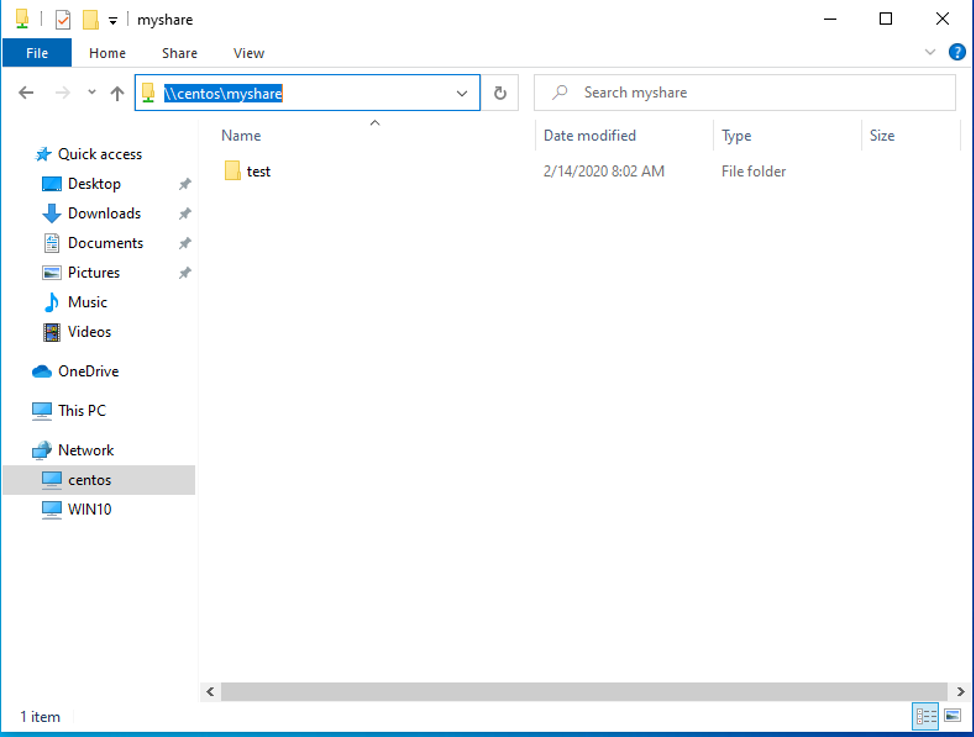Expand the address bar history dropdown
The height and width of the screenshot is (737, 974).
pyautogui.click(x=462, y=92)
